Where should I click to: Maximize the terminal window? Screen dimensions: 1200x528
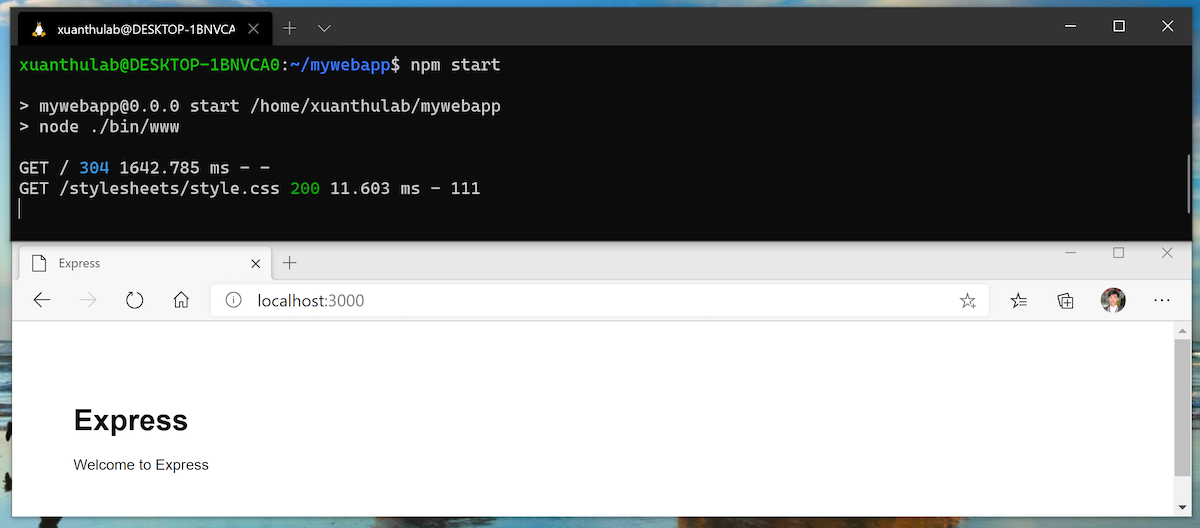1119,27
